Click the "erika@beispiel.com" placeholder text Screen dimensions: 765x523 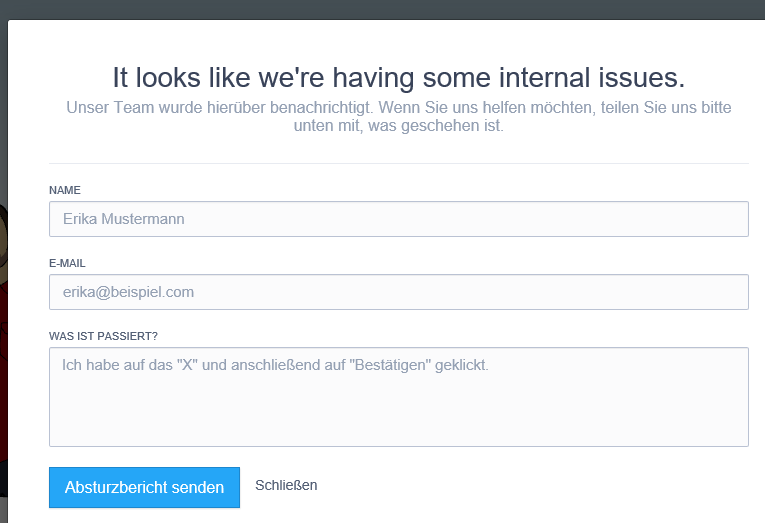[x=128, y=292]
